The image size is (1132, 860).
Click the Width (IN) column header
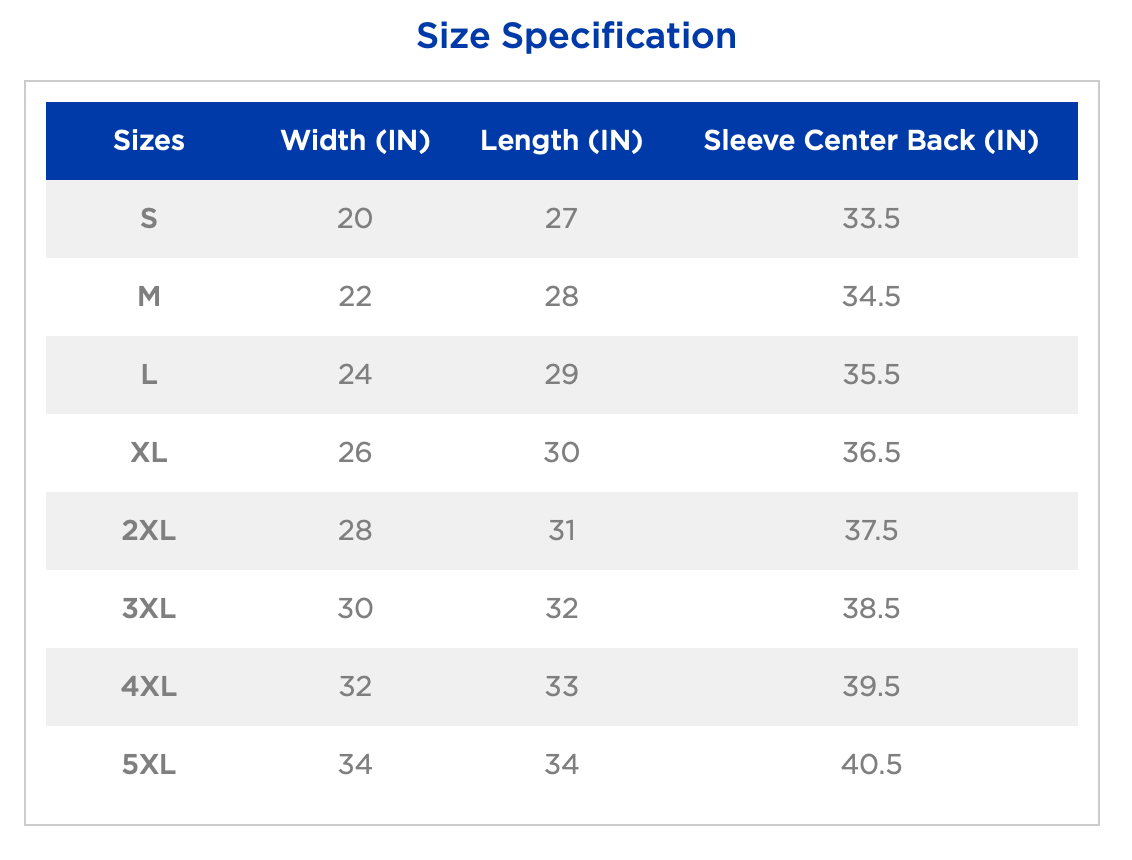point(355,141)
